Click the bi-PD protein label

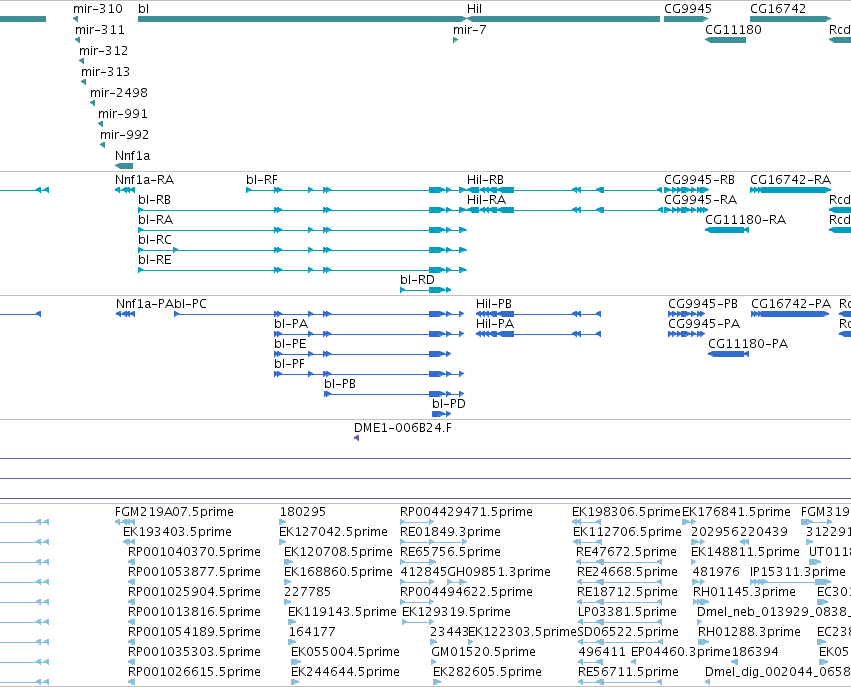tap(449, 404)
